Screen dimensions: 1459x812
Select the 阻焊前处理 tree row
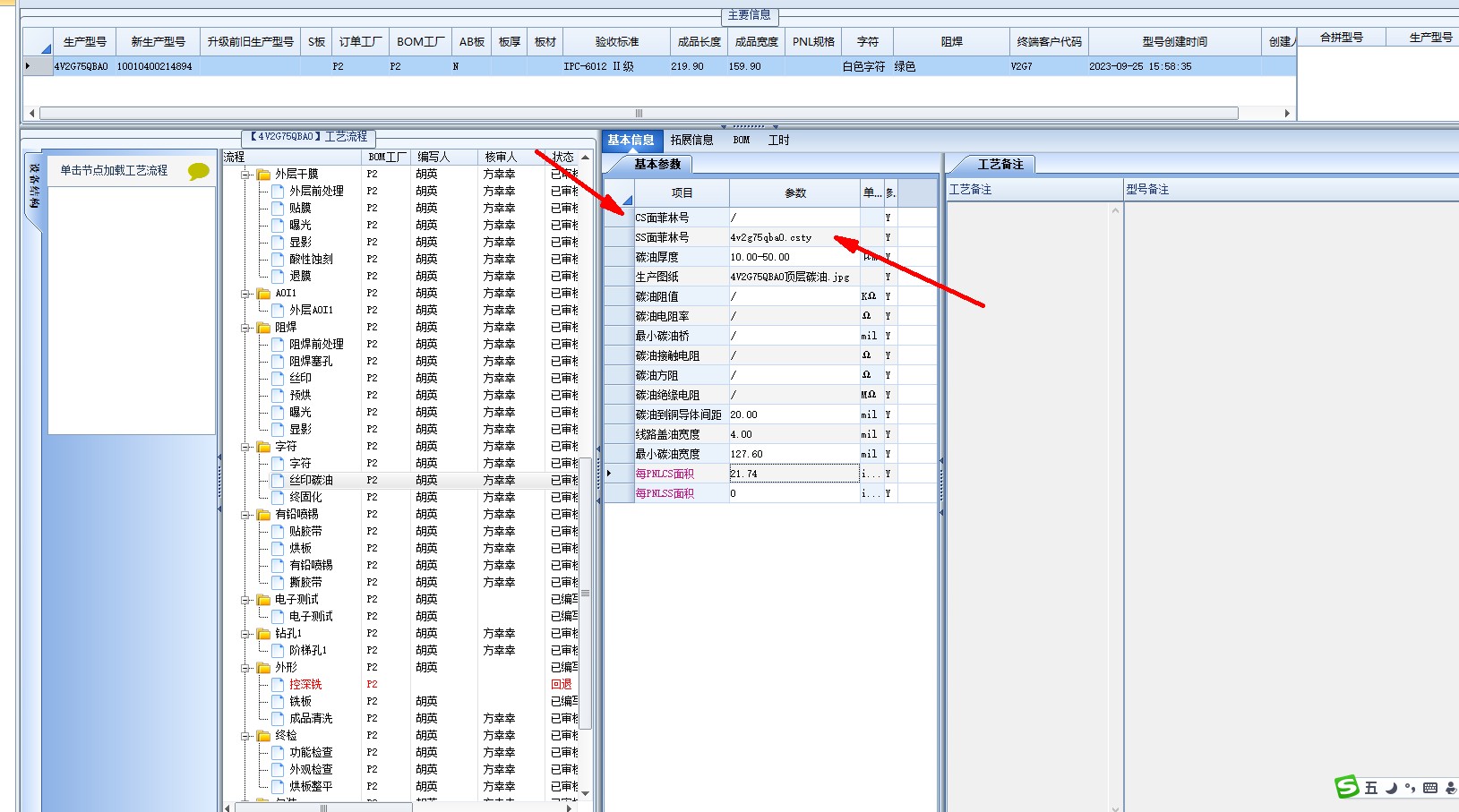tap(316, 345)
